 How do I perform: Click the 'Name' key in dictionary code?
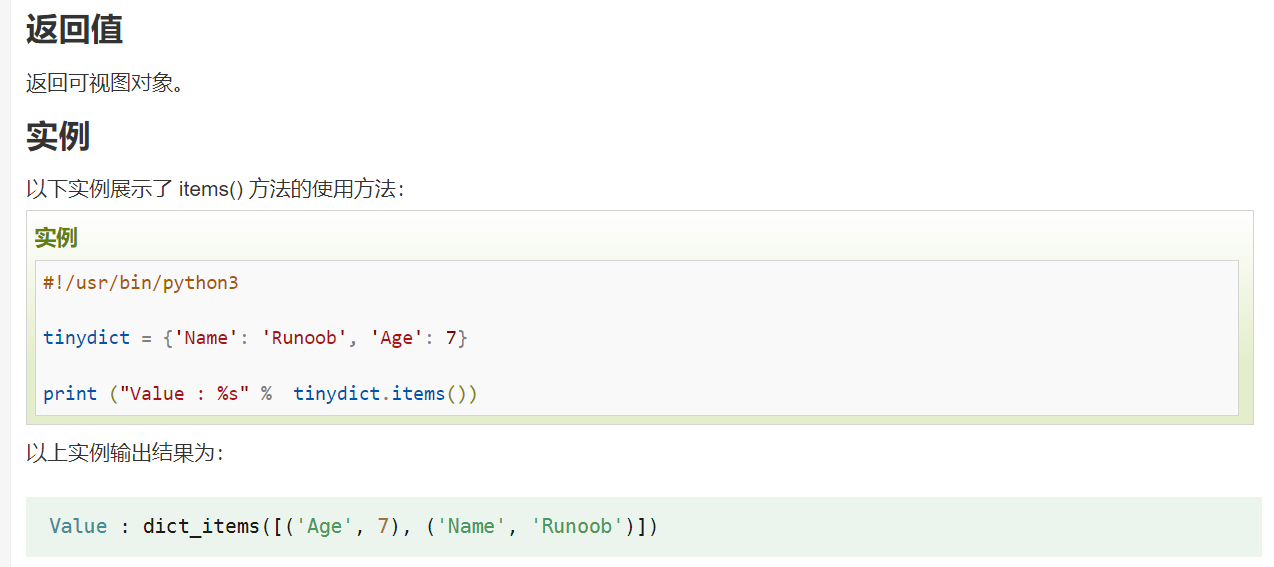(x=207, y=338)
